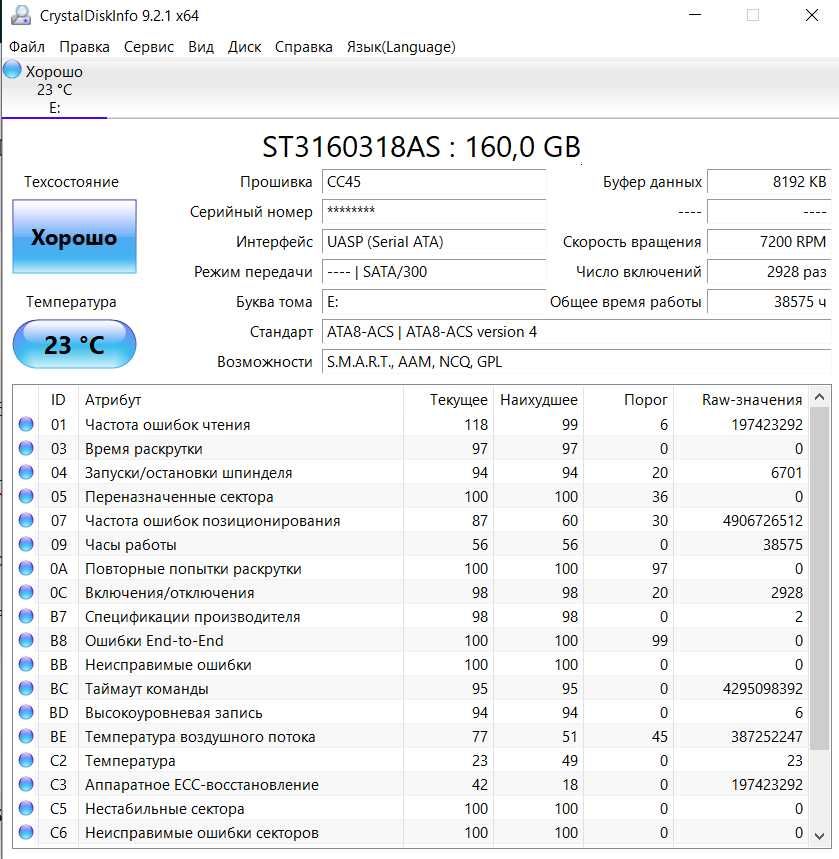This screenshot has width=839, height=859.
Task: Open the Диск menu
Action: [x=244, y=47]
